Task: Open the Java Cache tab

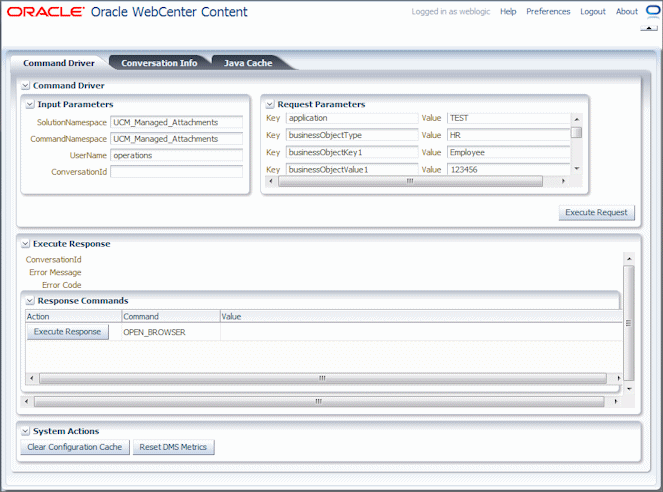Action: click(x=248, y=63)
